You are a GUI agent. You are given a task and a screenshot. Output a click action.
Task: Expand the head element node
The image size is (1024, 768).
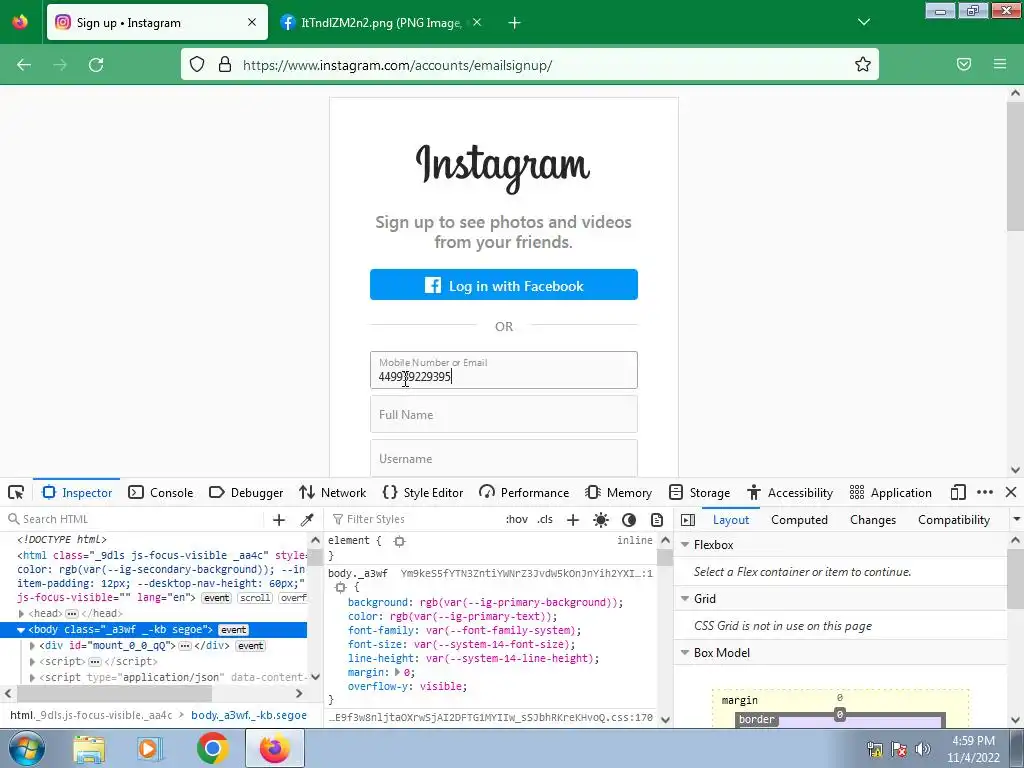[22, 614]
